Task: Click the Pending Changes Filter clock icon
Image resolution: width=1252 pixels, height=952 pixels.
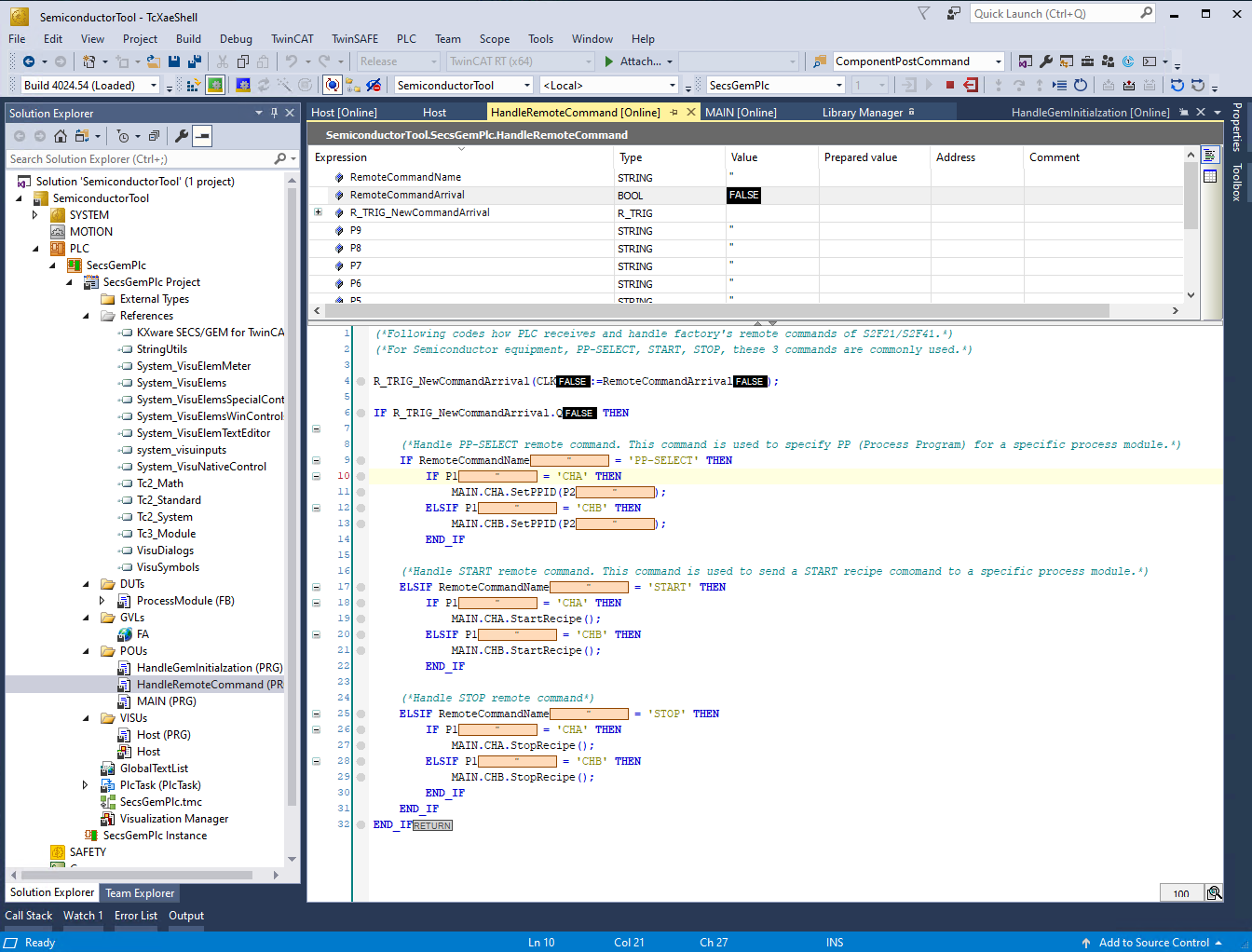Action: coord(123,136)
